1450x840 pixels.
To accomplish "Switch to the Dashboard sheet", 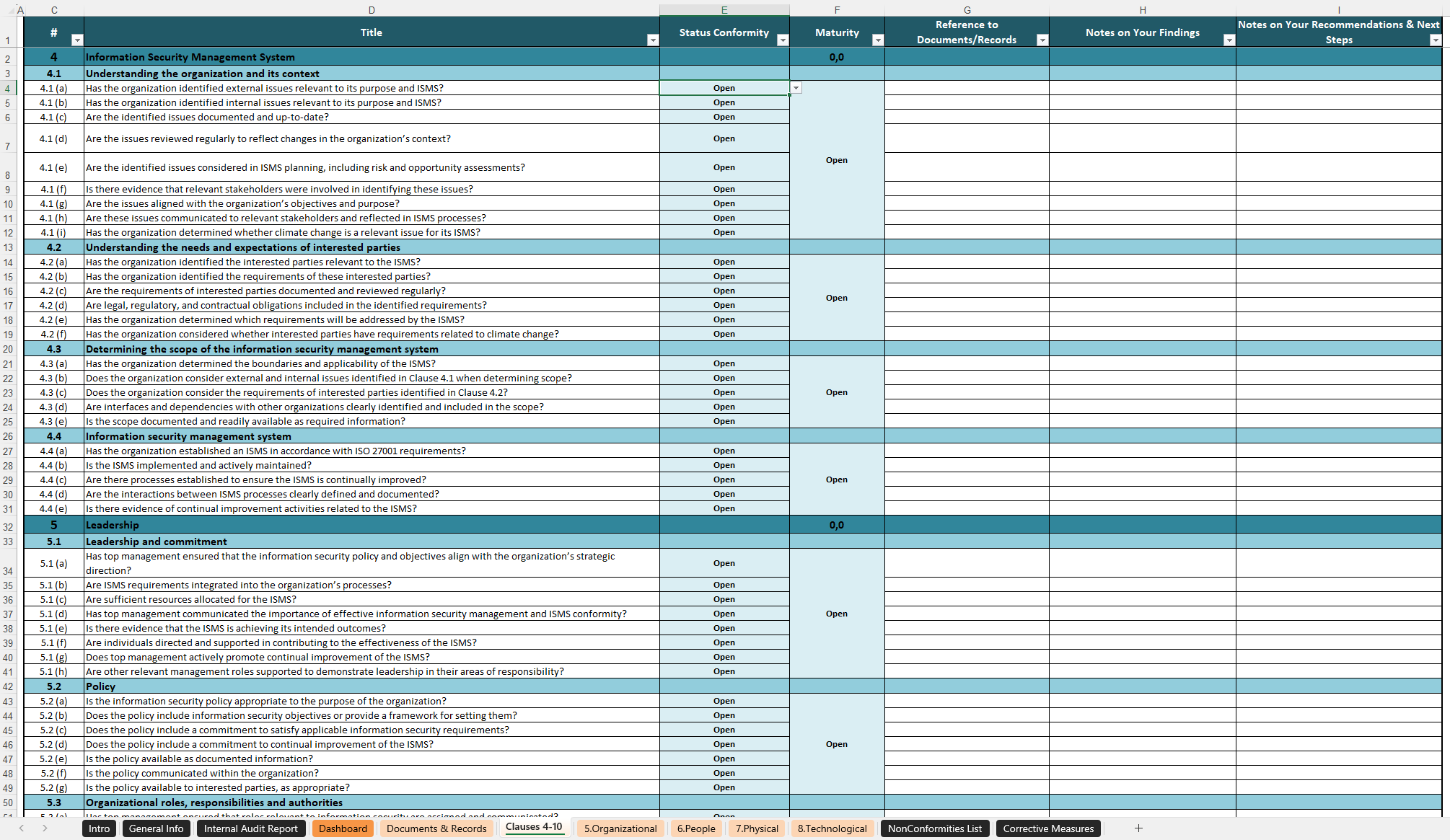I will [343, 828].
